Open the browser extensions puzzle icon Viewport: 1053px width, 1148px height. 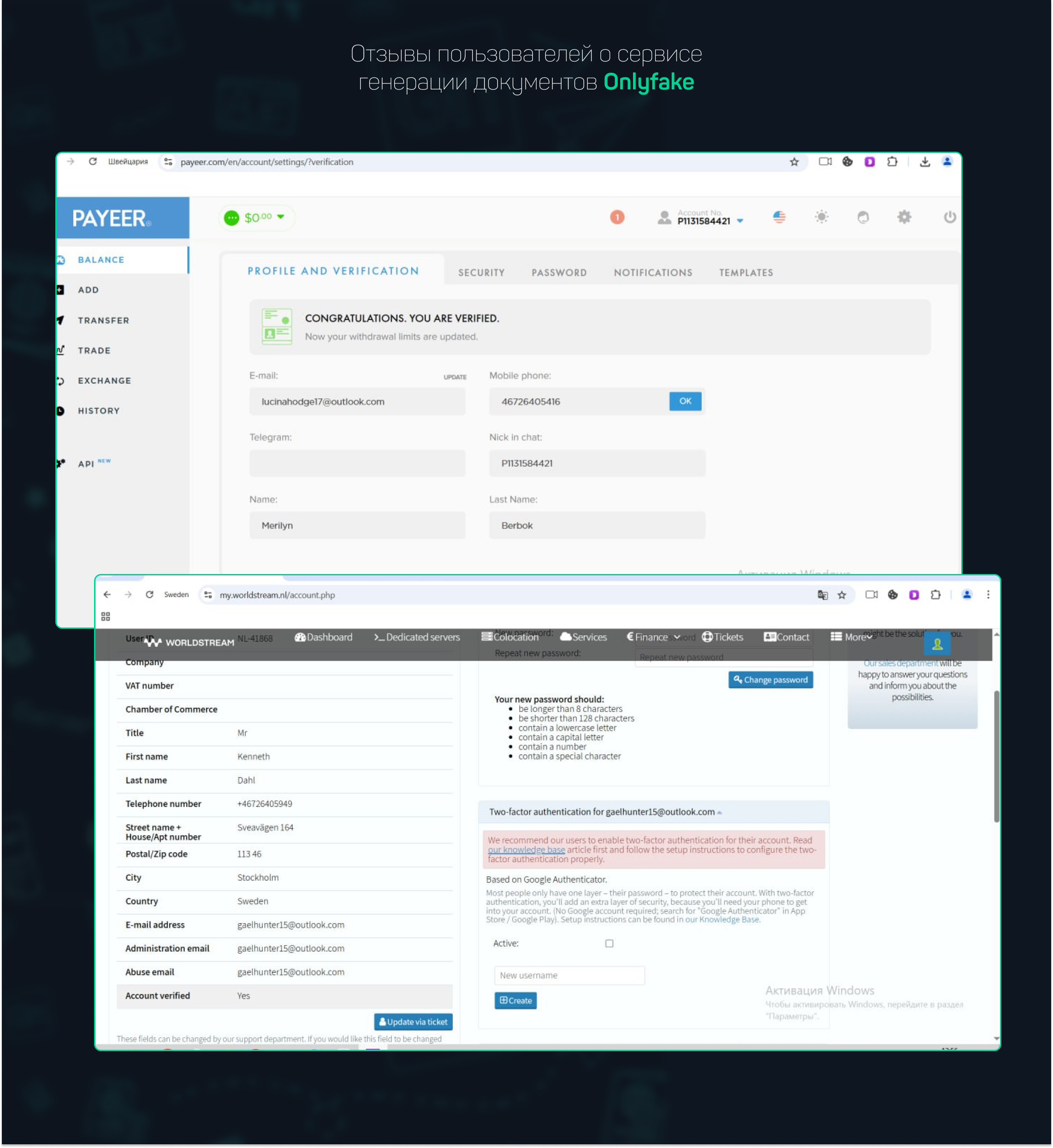[892, 162]
